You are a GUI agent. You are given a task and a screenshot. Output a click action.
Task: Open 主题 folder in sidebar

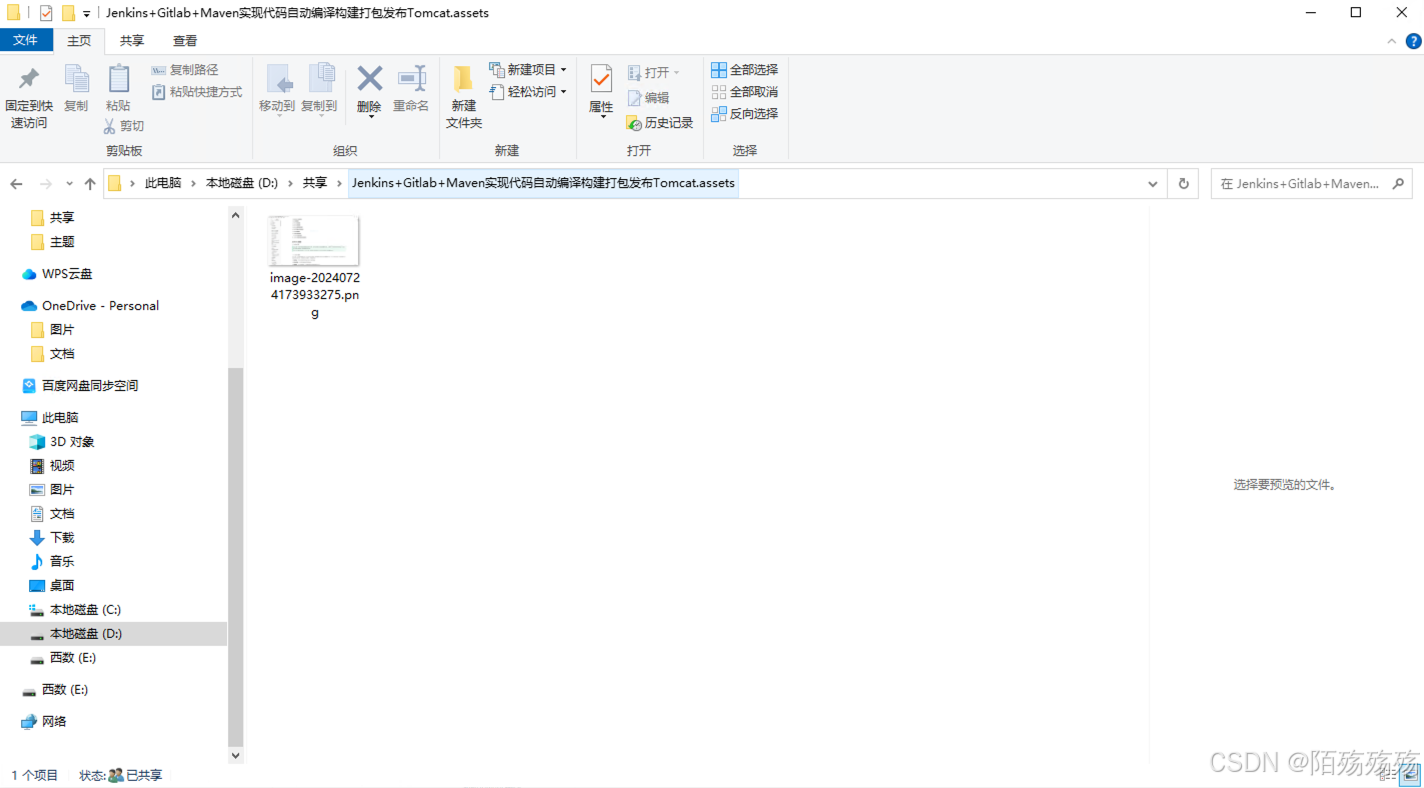click(62, 241)
